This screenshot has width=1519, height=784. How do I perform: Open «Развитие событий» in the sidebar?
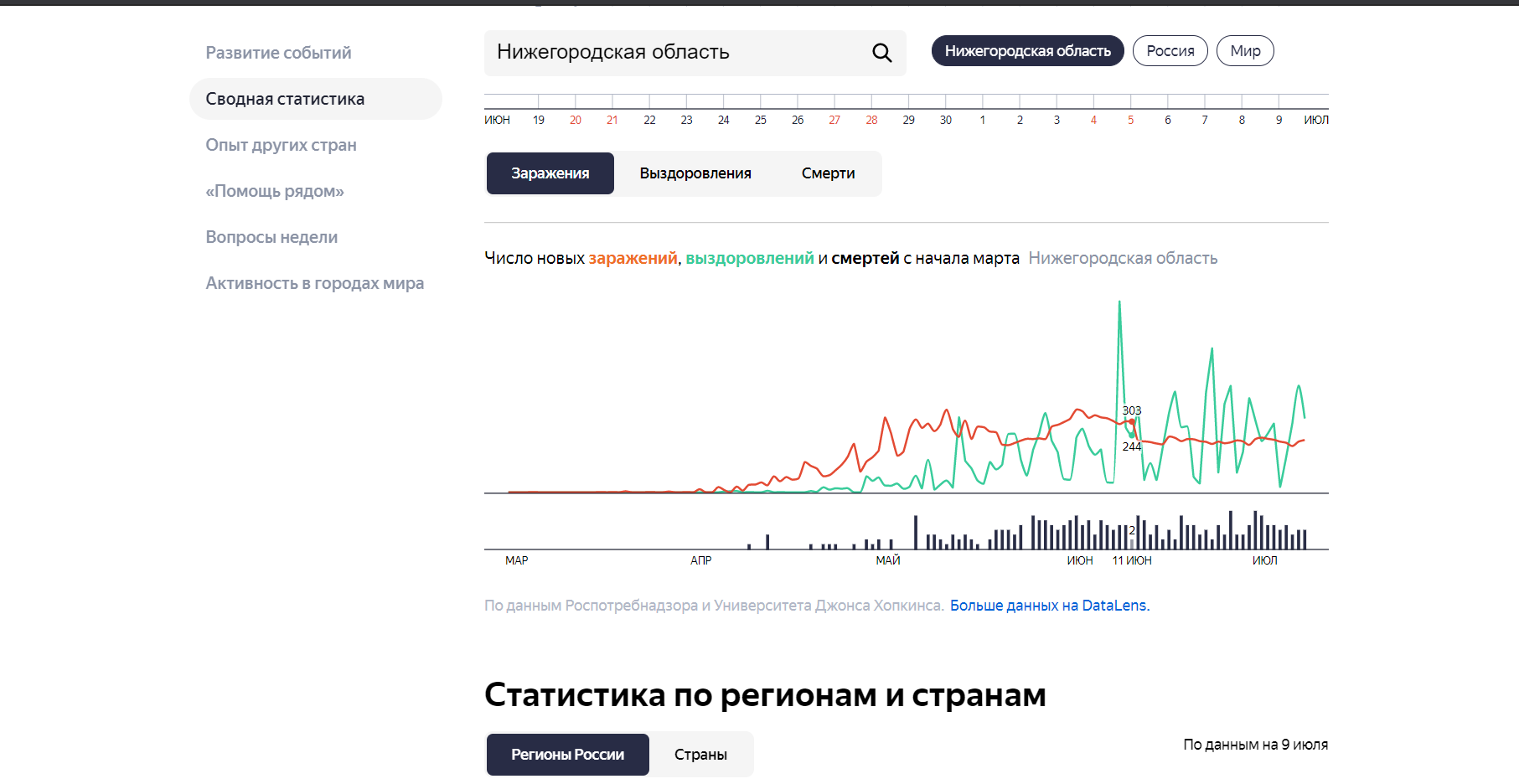tap(278, 52)
